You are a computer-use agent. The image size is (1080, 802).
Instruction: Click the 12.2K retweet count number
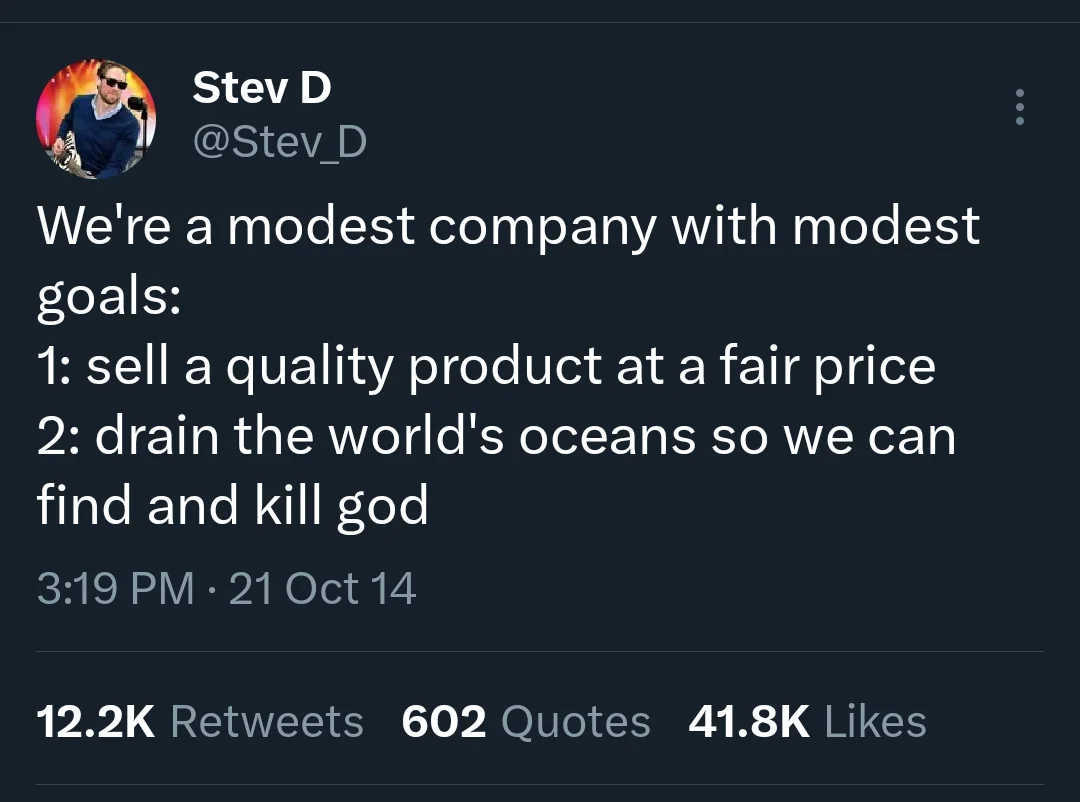click(x=96, y=722)
